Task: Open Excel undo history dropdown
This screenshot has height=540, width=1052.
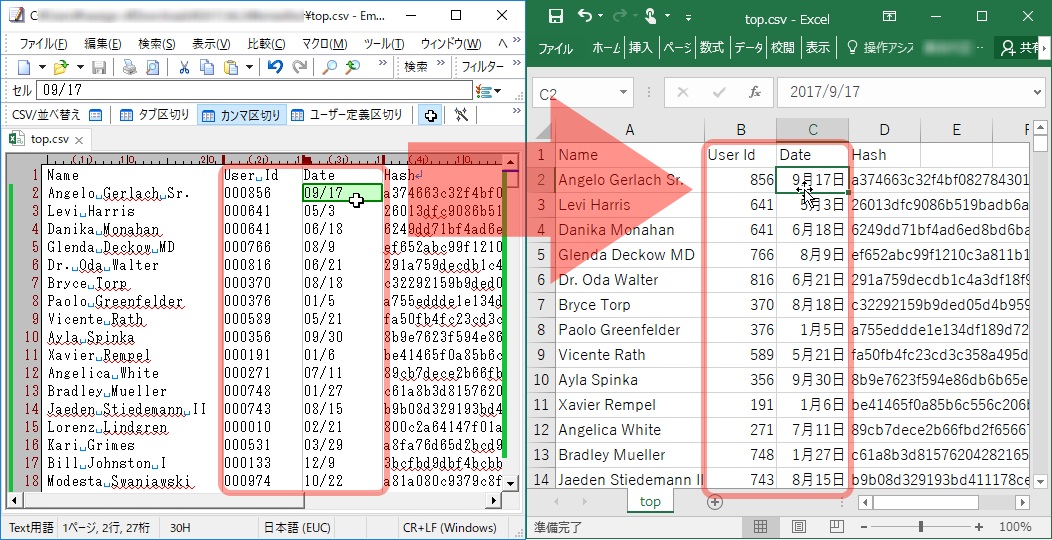Action: 600,17
